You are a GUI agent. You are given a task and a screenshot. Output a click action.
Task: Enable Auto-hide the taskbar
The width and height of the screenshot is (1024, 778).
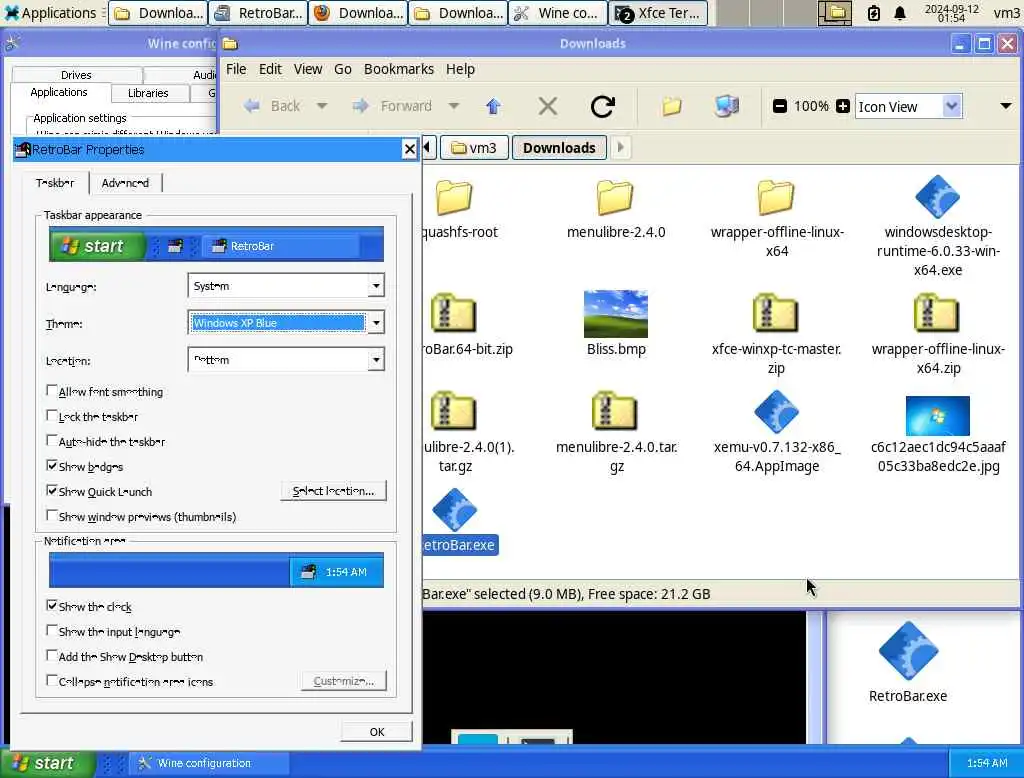coord(52,440)
